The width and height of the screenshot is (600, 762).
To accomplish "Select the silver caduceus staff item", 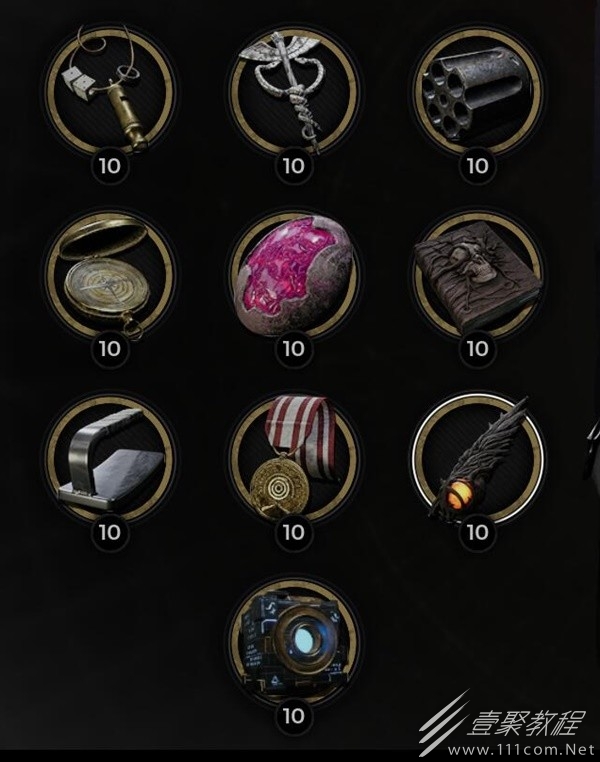I will point(293,91).
